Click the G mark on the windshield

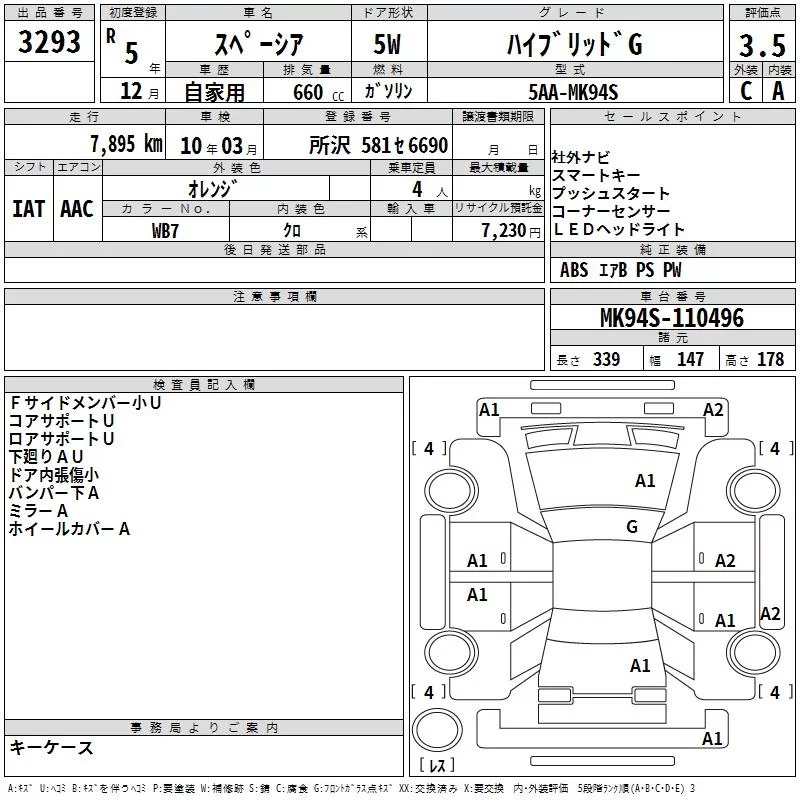631,527
